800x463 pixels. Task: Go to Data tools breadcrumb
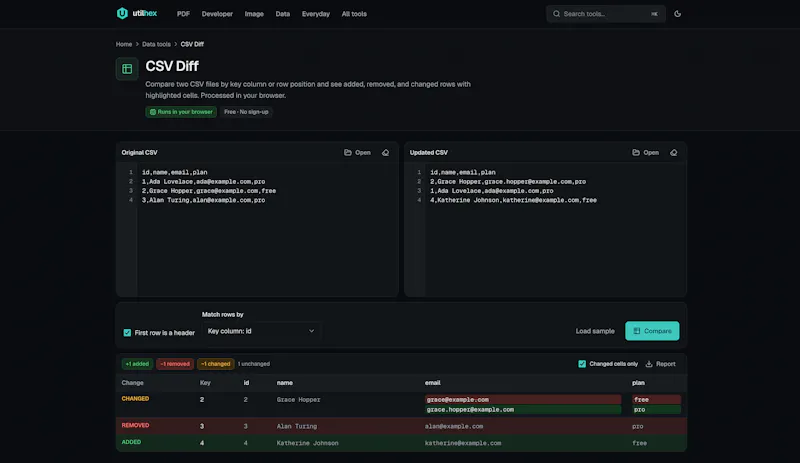(156, 44)
